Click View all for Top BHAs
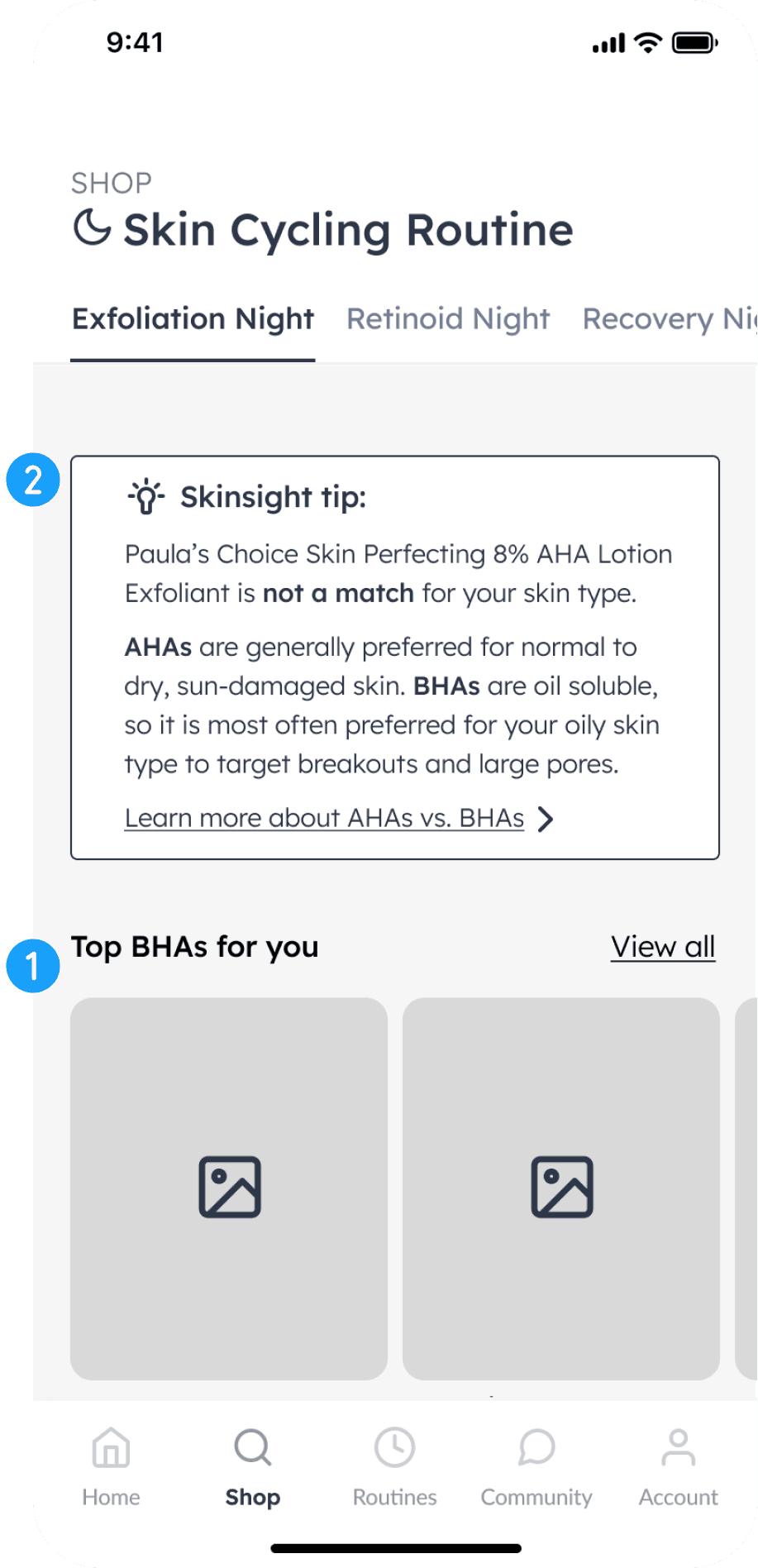The height and width of the screenshot is (1568, 758). 663,947
